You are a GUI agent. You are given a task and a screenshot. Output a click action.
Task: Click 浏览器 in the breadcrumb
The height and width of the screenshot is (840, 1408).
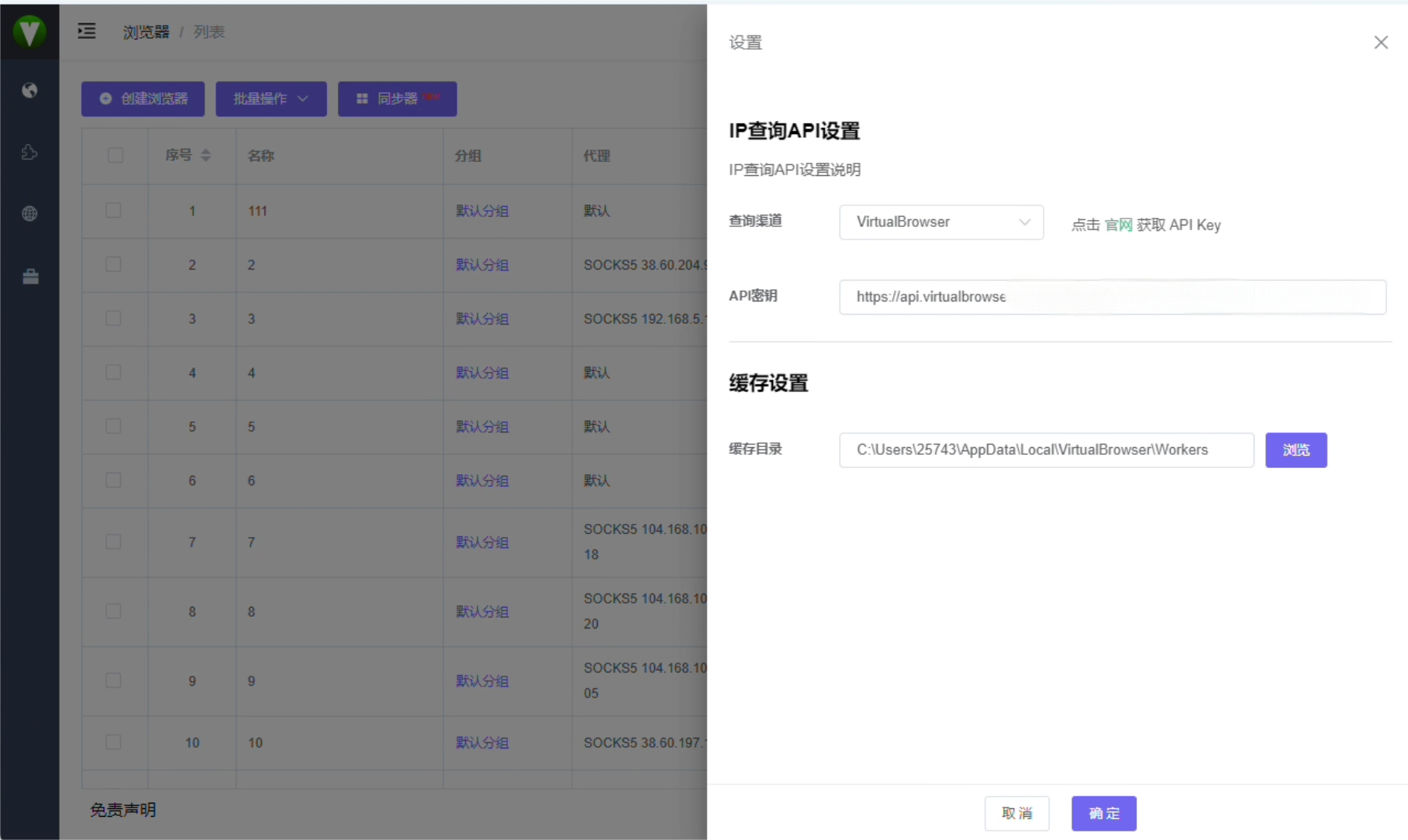tap(146, 32)
